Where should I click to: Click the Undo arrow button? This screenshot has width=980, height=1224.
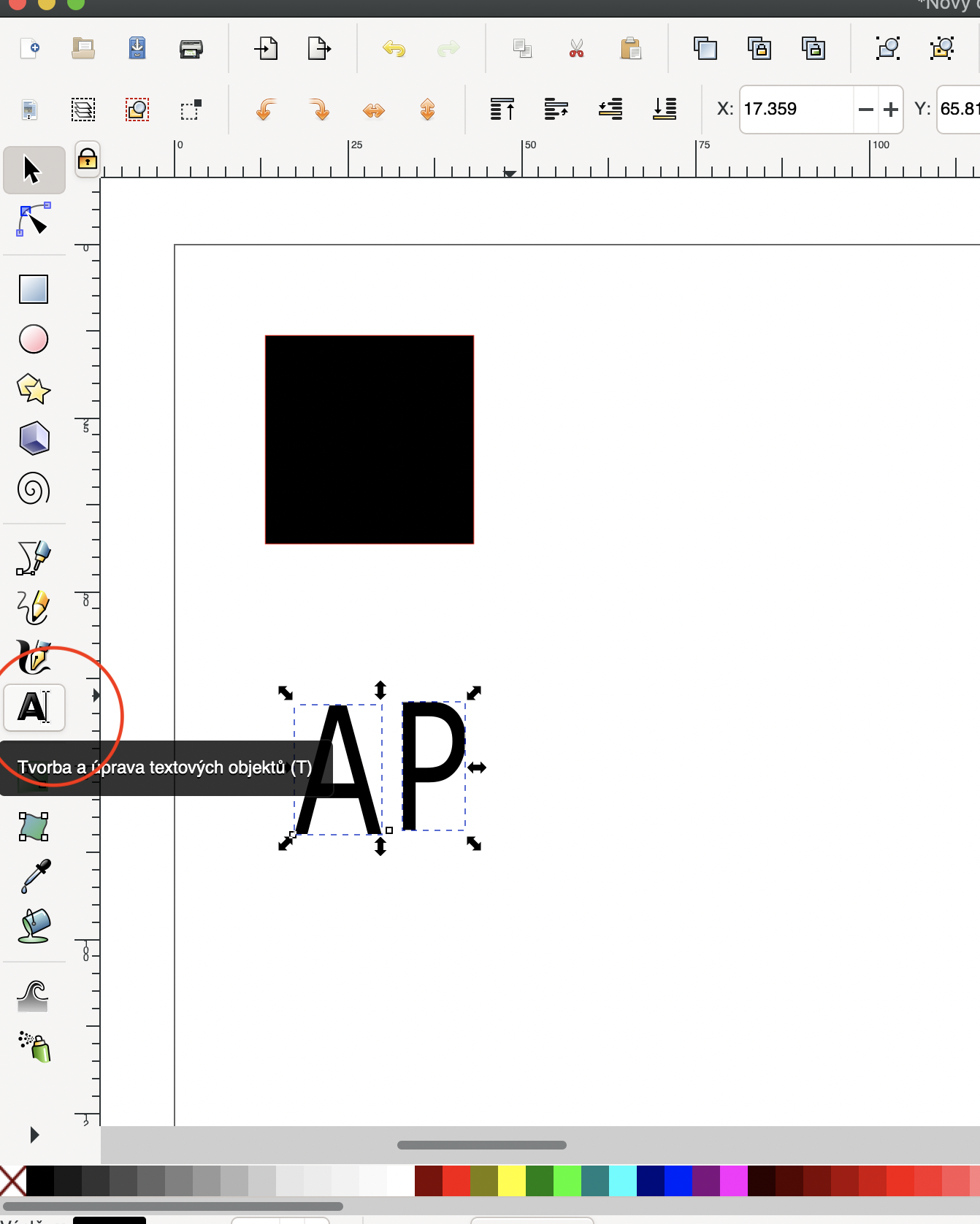pos(394,49)
